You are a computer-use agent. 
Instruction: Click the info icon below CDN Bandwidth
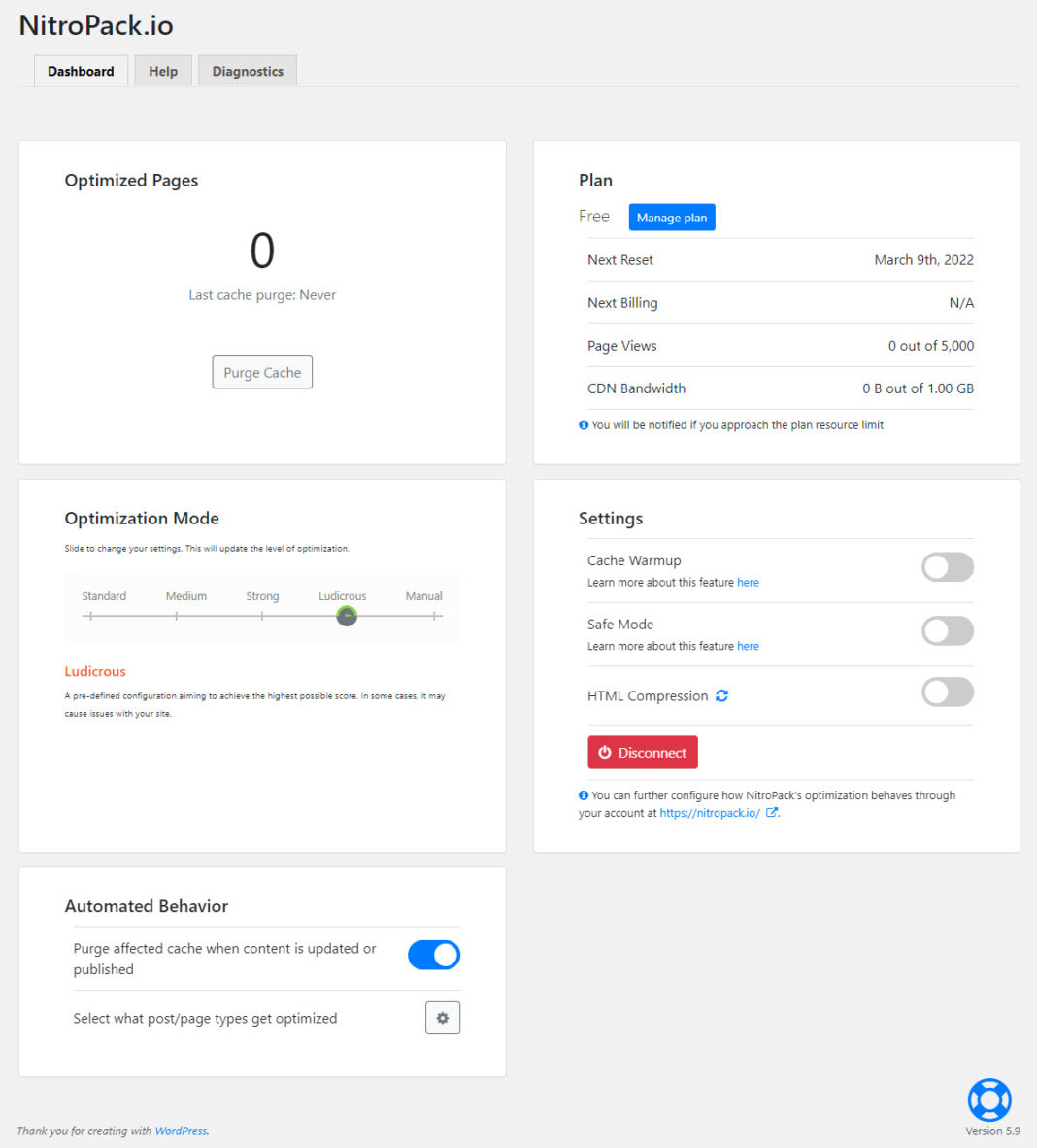point(583,424)
